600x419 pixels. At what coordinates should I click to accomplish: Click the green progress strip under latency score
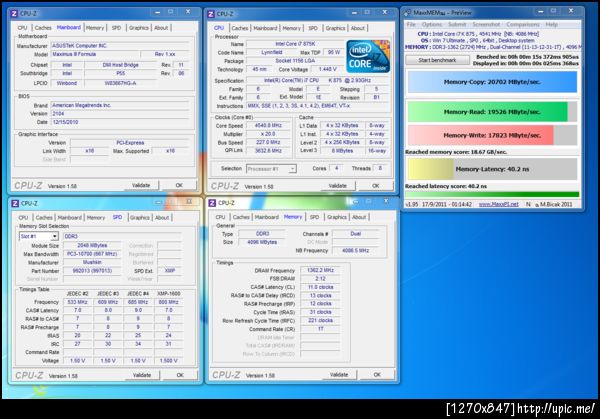[492, 194]
